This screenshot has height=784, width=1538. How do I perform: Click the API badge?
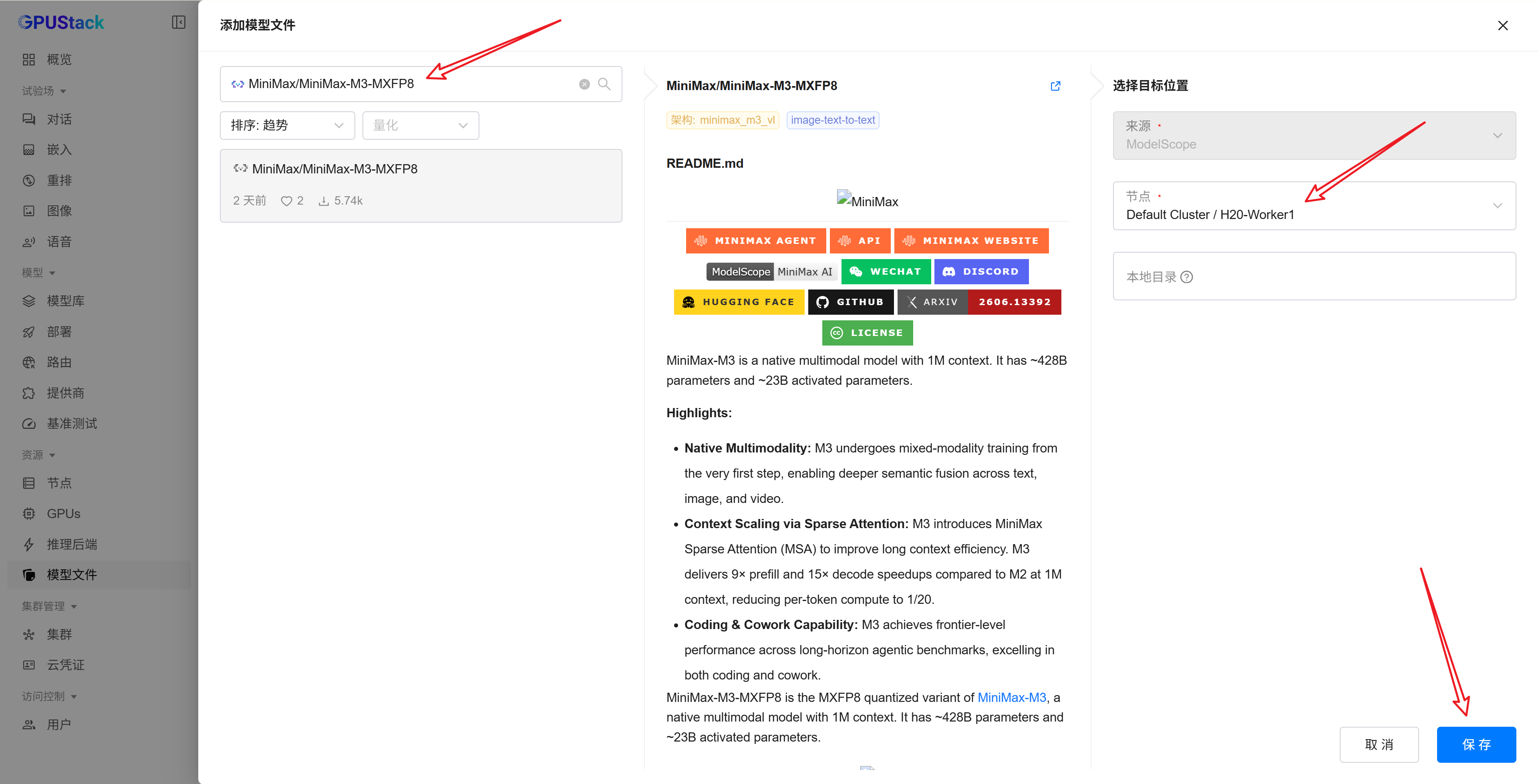click(x=860, y=241)
